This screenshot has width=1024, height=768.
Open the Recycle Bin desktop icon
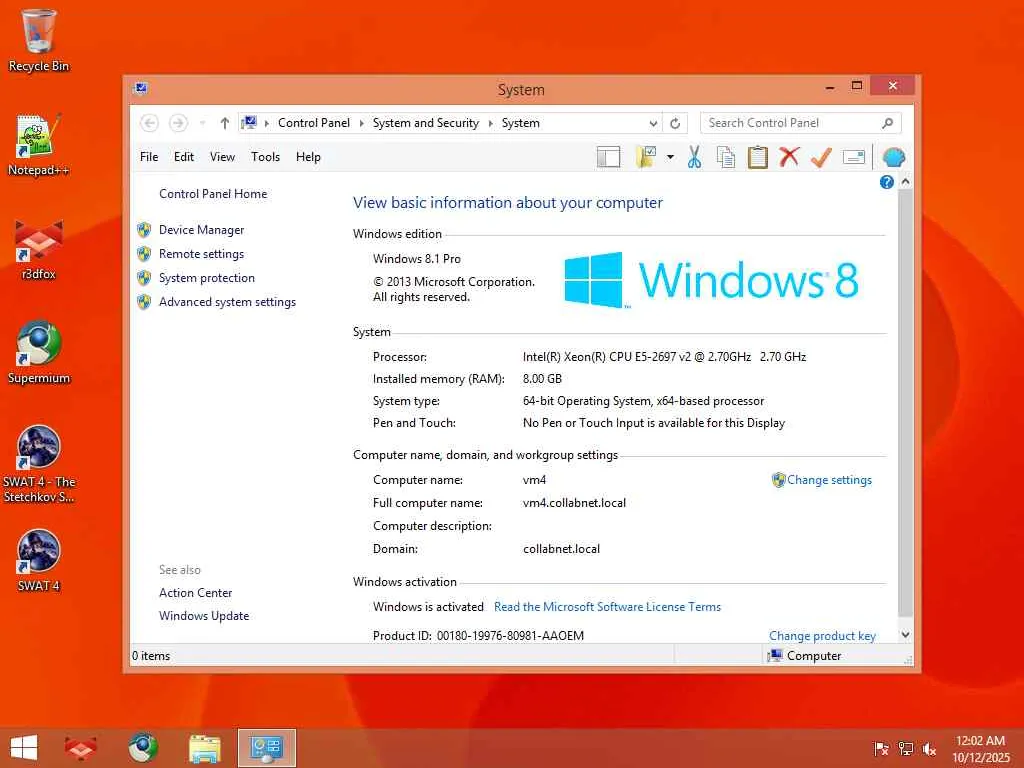tap(39, 40)
